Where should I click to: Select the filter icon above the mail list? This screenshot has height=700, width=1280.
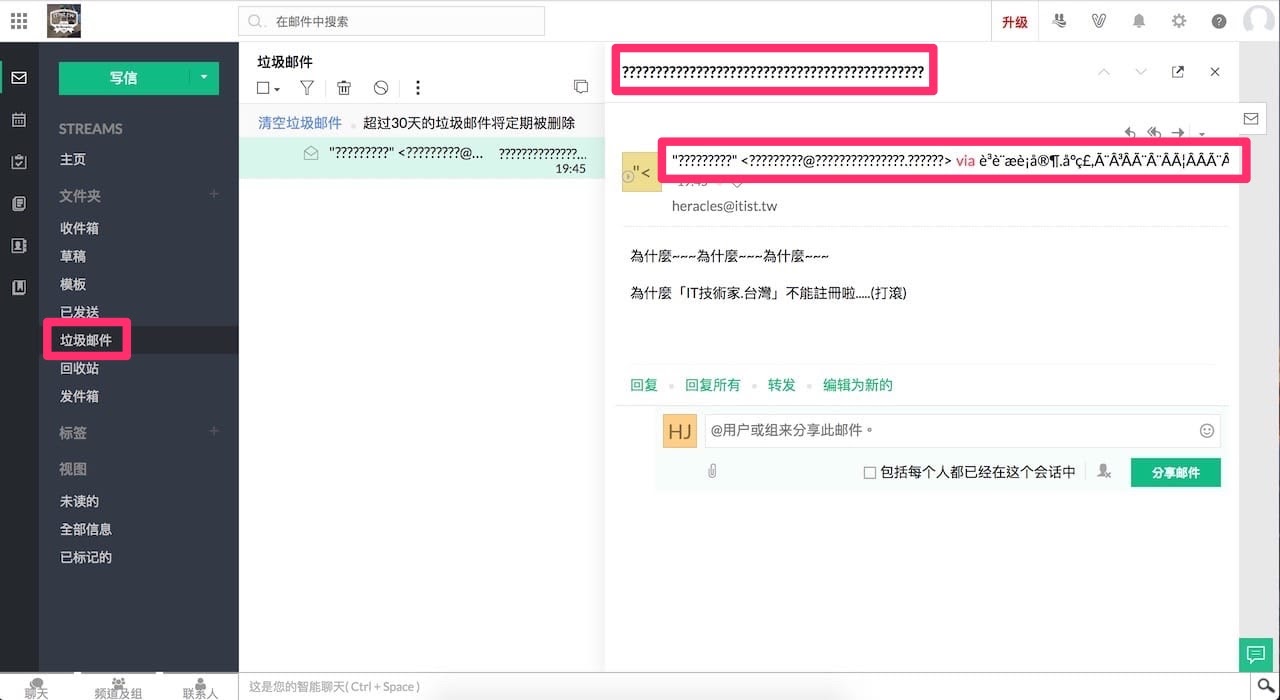(306, 88)
